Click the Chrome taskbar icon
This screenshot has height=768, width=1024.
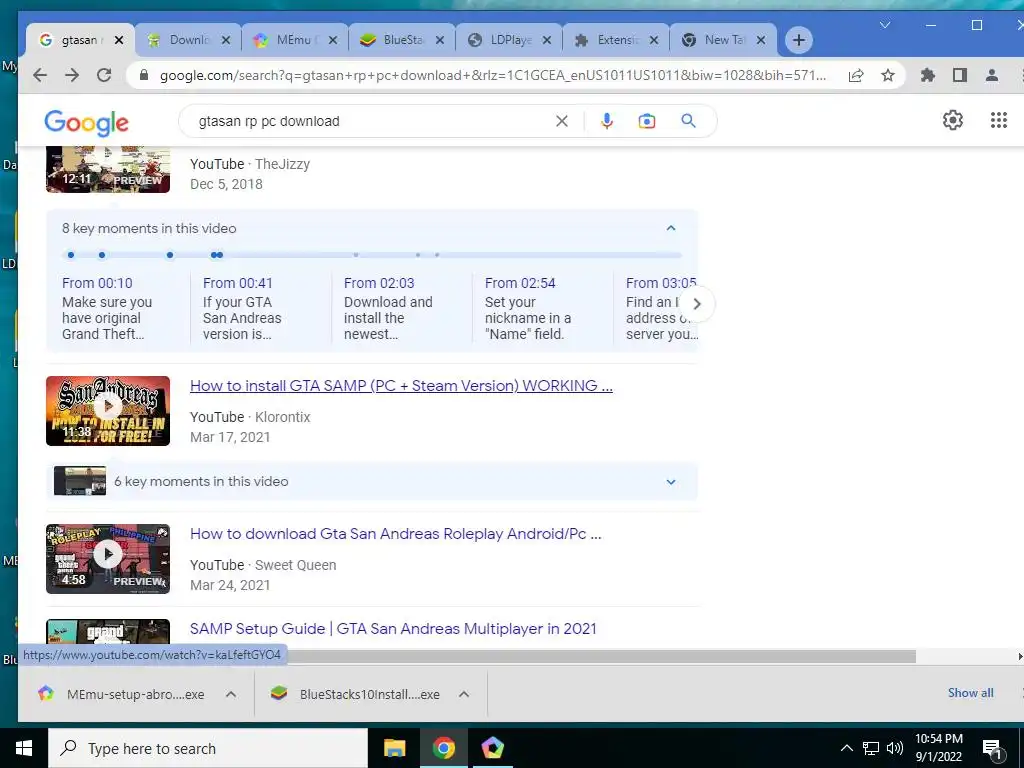(x=443, y=748)
